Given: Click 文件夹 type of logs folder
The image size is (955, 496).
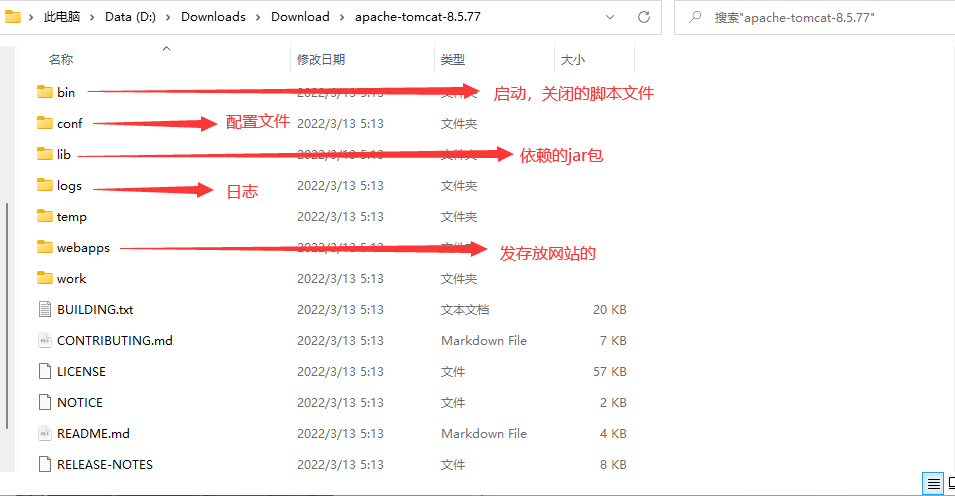Looking at the screenshot, I should coord(459,185).
